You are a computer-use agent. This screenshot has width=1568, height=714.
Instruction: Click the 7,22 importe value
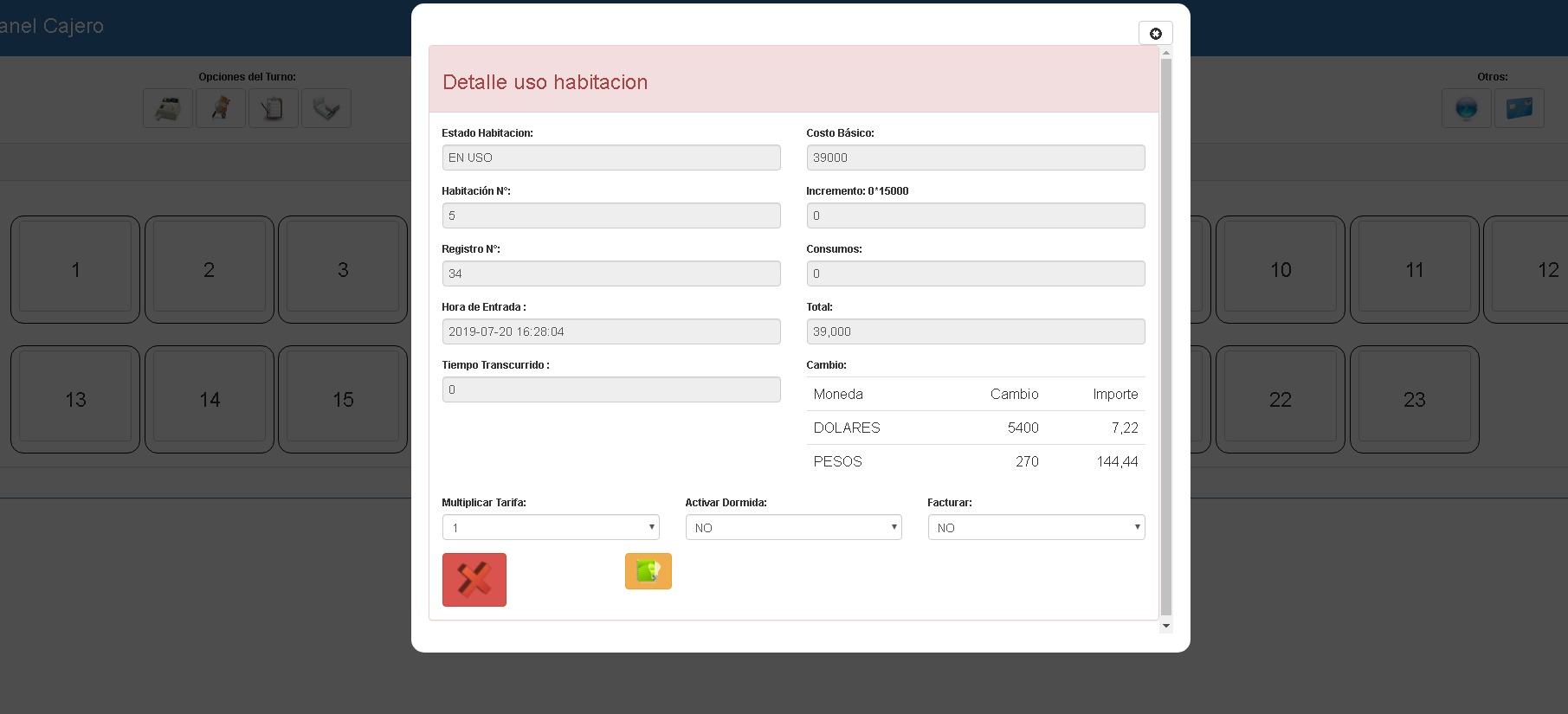pos(1125,428)
